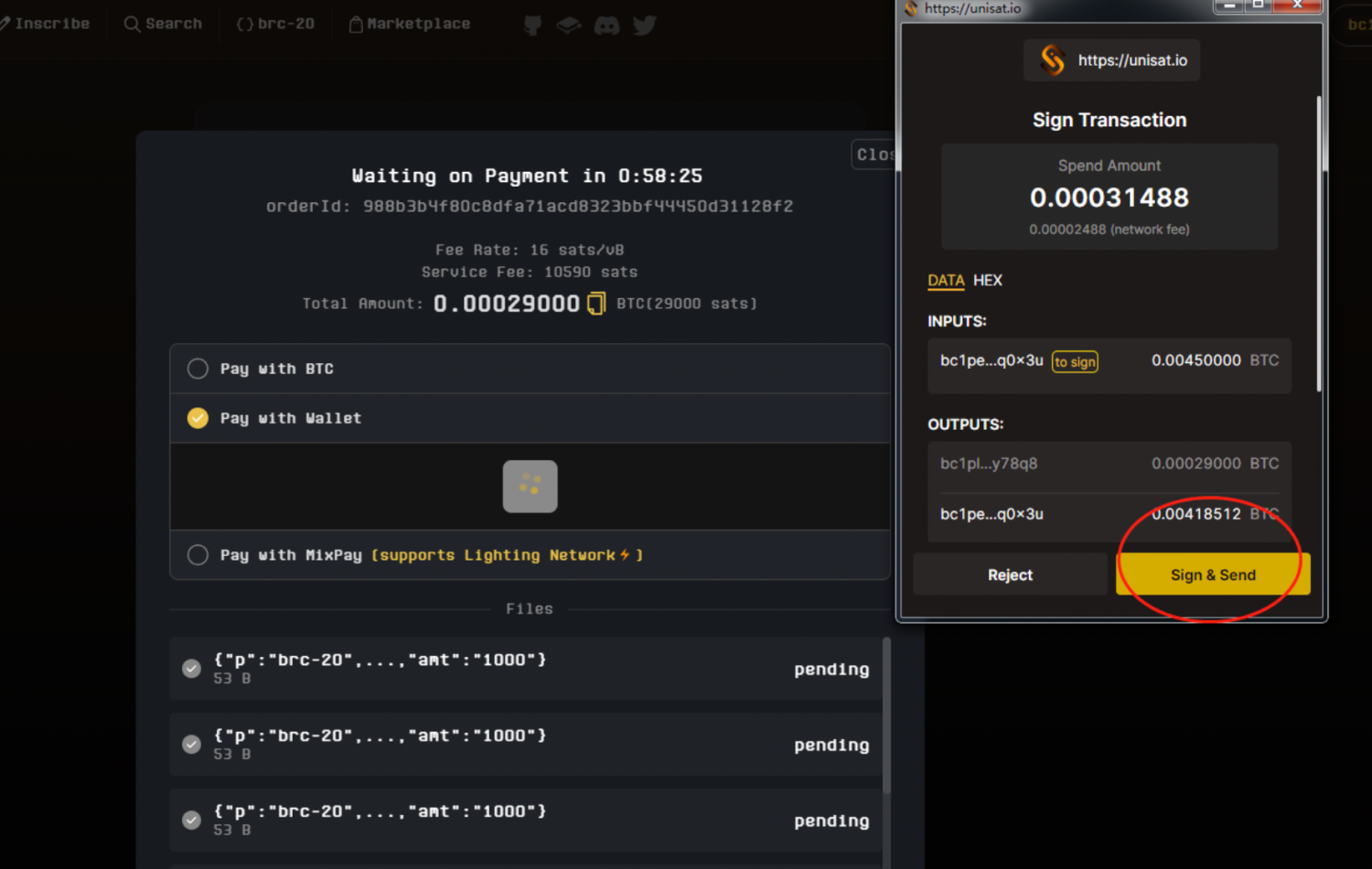Image resolution: width=1372 pixels, height=869 pixels.
Task: Open the docs book icon in header
Action: point(569,25)
